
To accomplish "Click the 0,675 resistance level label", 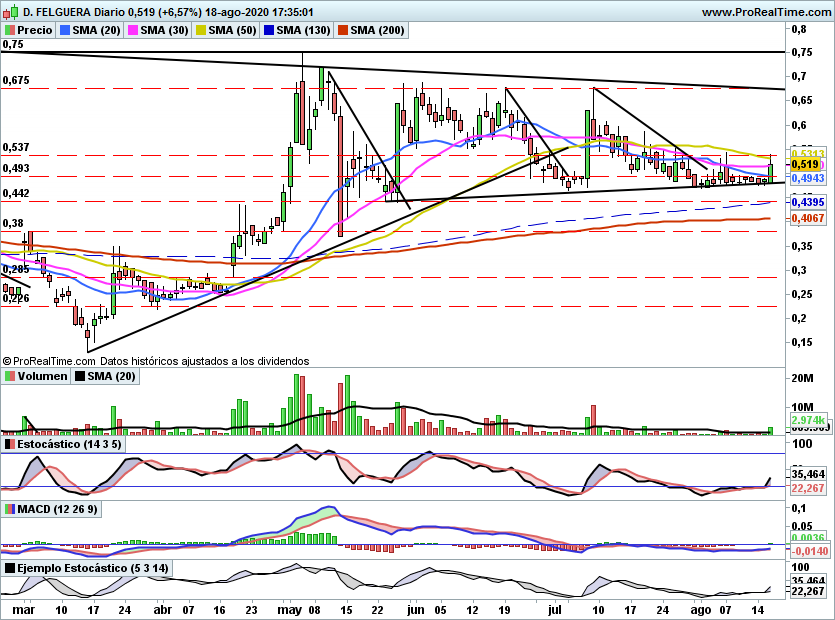I will [x=16, y=80].
